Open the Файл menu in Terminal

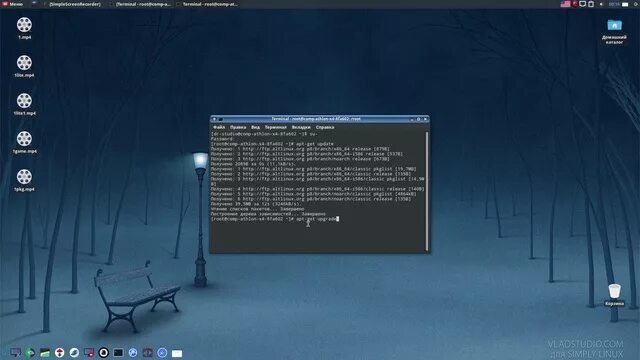(x=219, y=127)
